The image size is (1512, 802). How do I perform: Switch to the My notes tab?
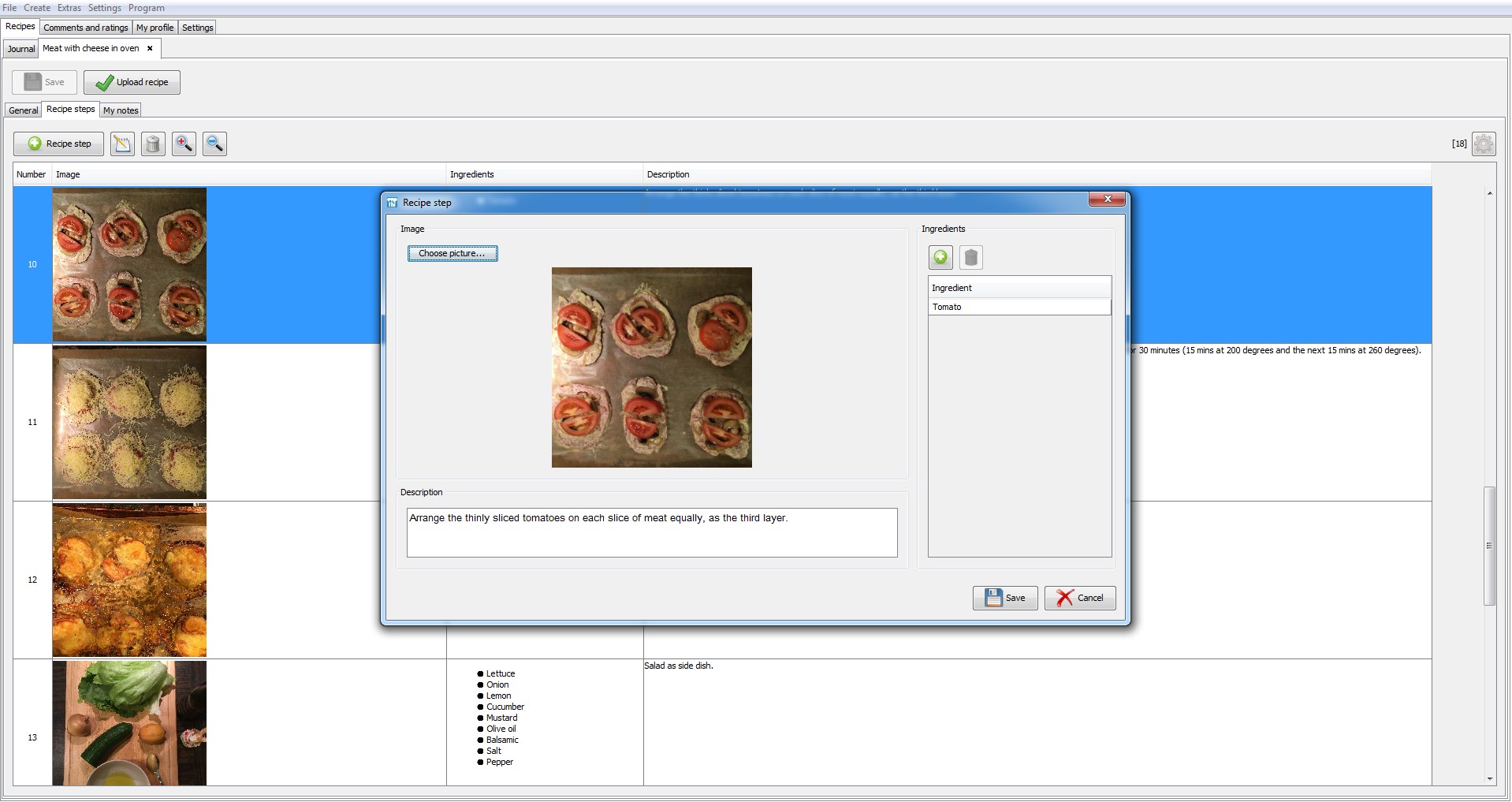tap(119, 110)
